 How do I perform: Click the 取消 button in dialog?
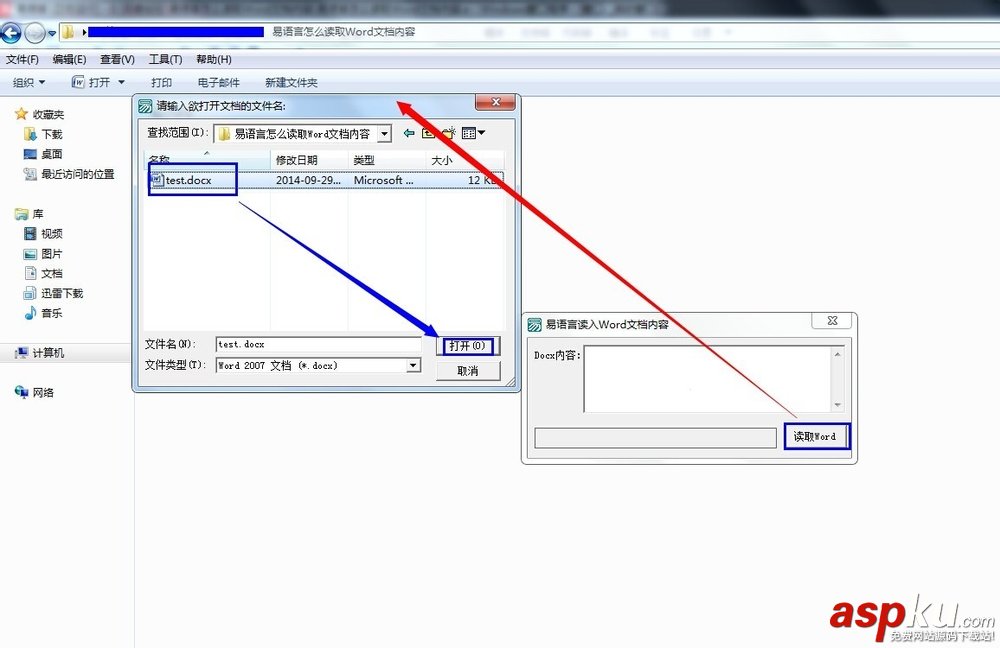pos(468,371)
